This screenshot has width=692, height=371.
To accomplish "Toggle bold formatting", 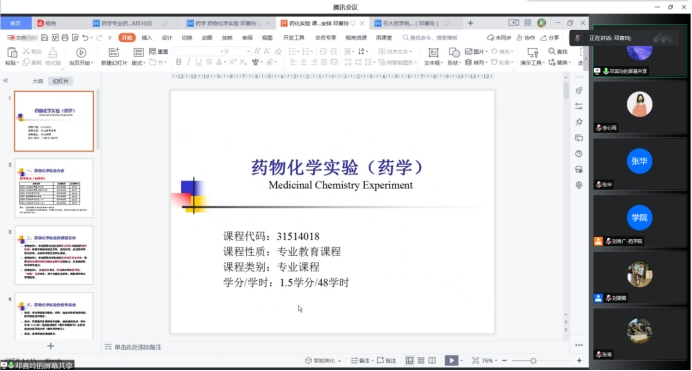I will pos(179,62).
